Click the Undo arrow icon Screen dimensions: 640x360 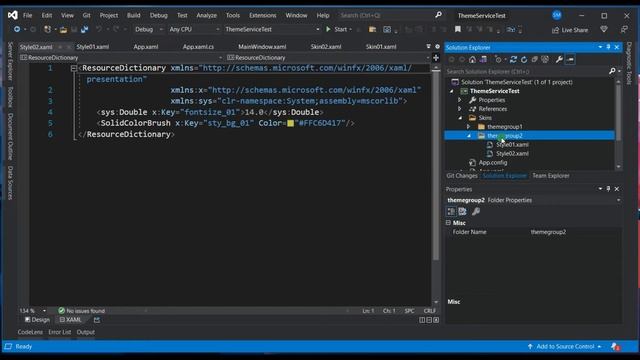pyautogui.click(x=99, y=29)
